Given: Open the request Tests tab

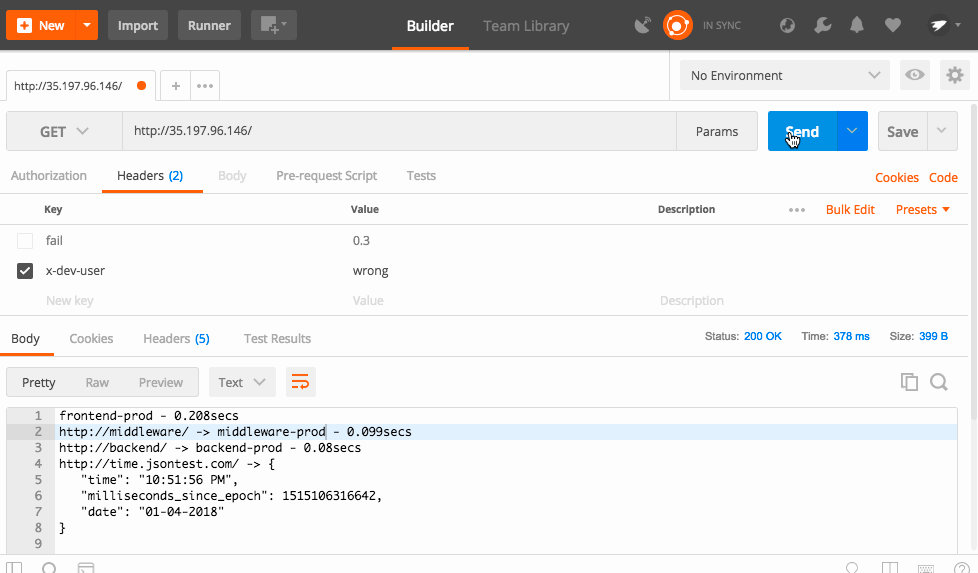Looking at the screenshot, I should tap(421, 176).
